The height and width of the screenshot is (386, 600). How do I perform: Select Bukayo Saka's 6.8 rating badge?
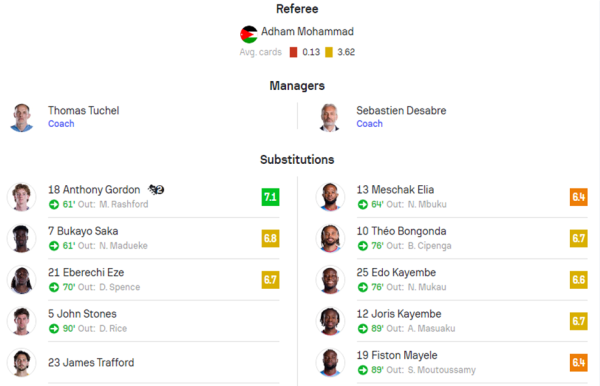pos(270,238)
